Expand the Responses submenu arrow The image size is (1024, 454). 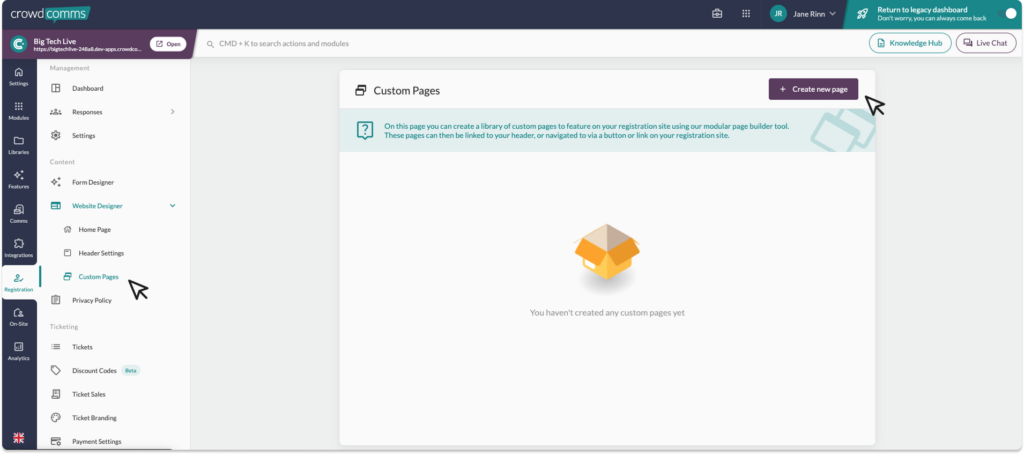coord(172,112)
